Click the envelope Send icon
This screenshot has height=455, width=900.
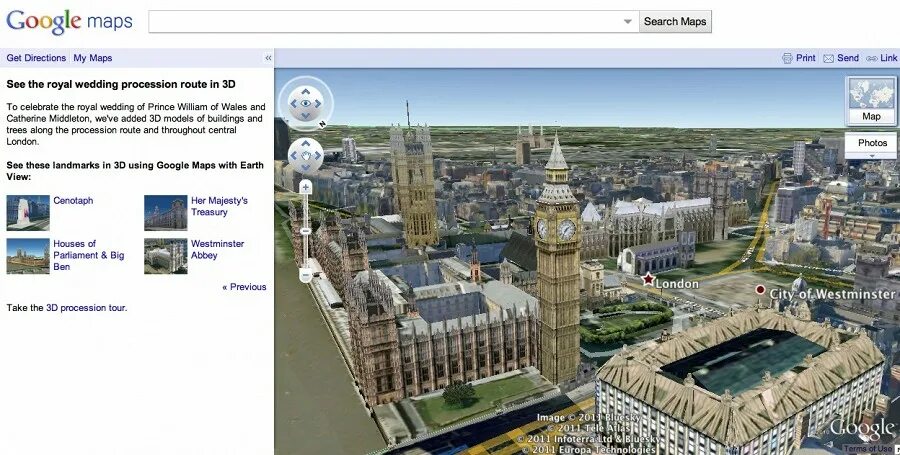click(828, 59)
